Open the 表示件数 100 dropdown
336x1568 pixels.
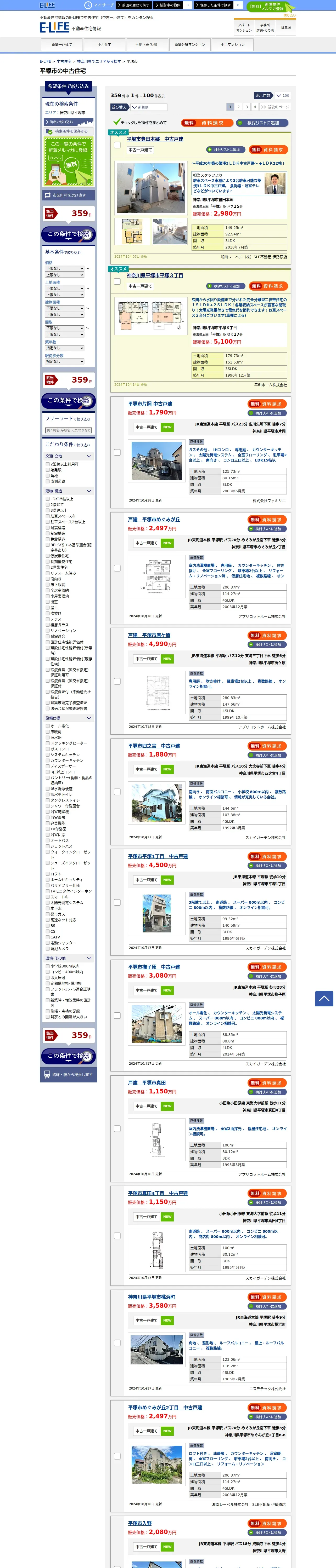pyautogui.click(x=282, y=96)
